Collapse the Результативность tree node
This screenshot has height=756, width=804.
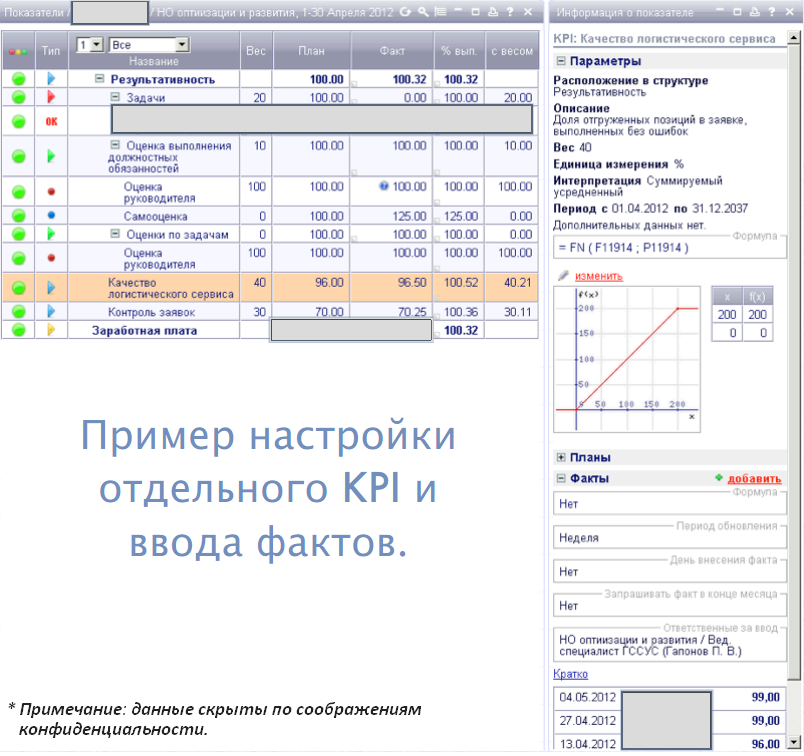[100, 78]
